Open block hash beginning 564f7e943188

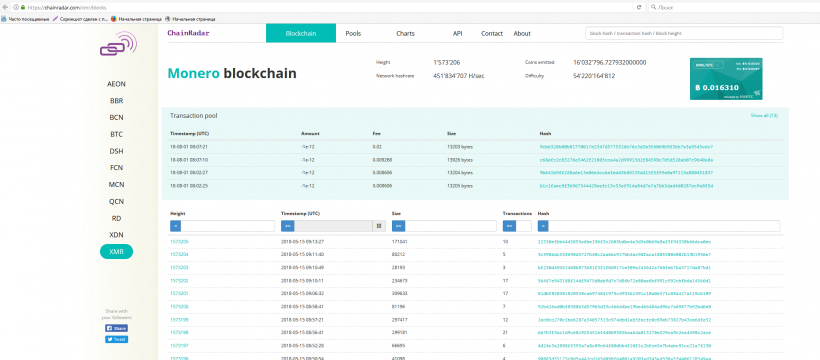(624, 280)
